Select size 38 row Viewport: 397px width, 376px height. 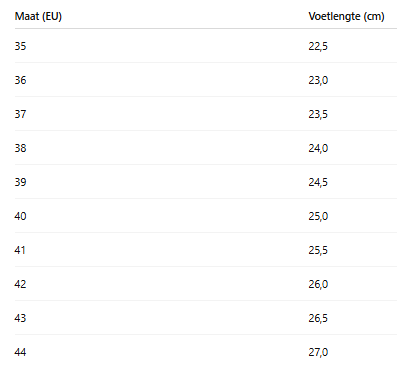coord(206,148)
